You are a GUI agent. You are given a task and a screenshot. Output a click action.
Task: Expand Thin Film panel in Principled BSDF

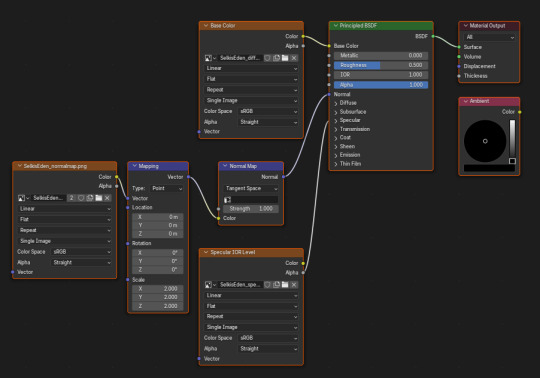pyautogui.click(x=336, y=164)
